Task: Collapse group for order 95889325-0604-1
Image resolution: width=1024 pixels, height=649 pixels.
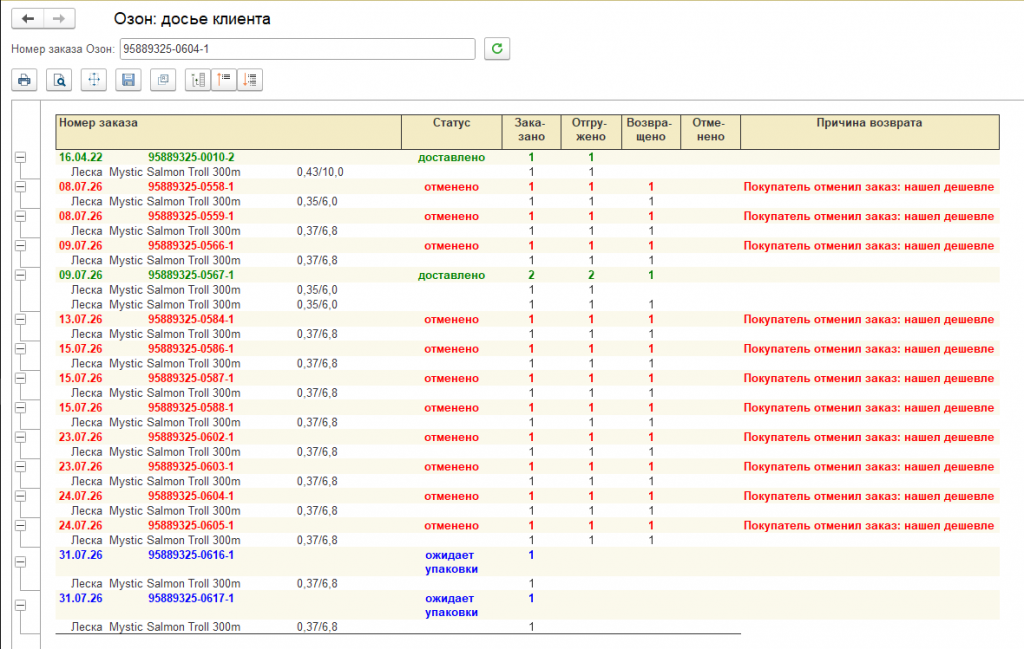Action: click(21, 496)
